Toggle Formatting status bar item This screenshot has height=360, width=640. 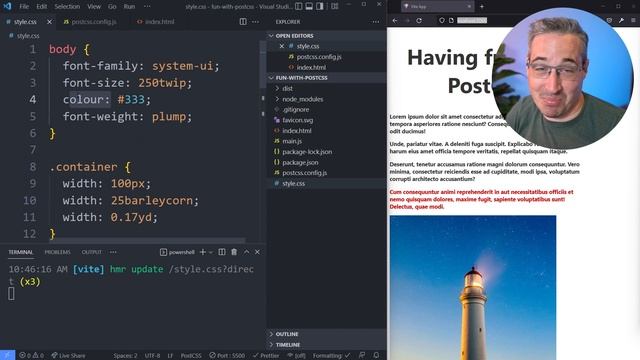point(331,356)
